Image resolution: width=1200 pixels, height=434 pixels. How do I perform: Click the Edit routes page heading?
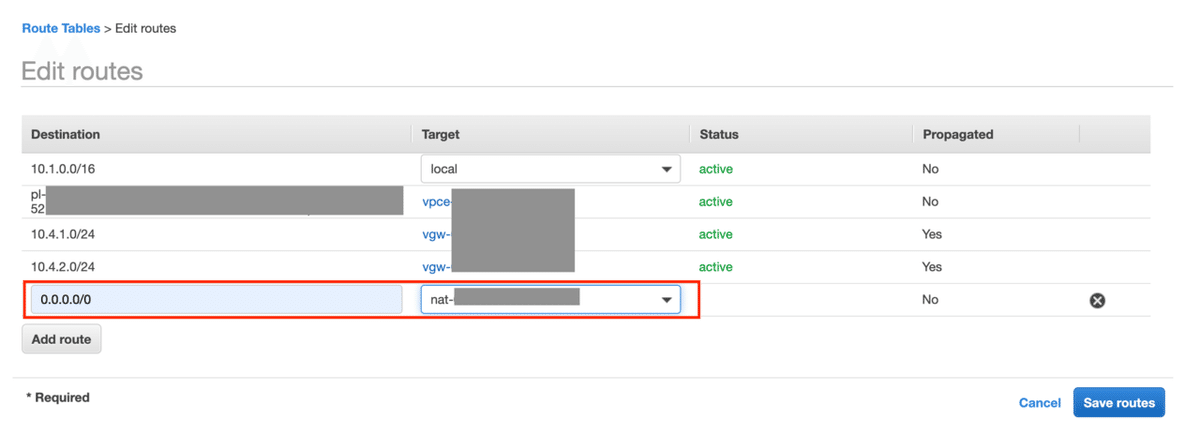click(x=82, y=72)
